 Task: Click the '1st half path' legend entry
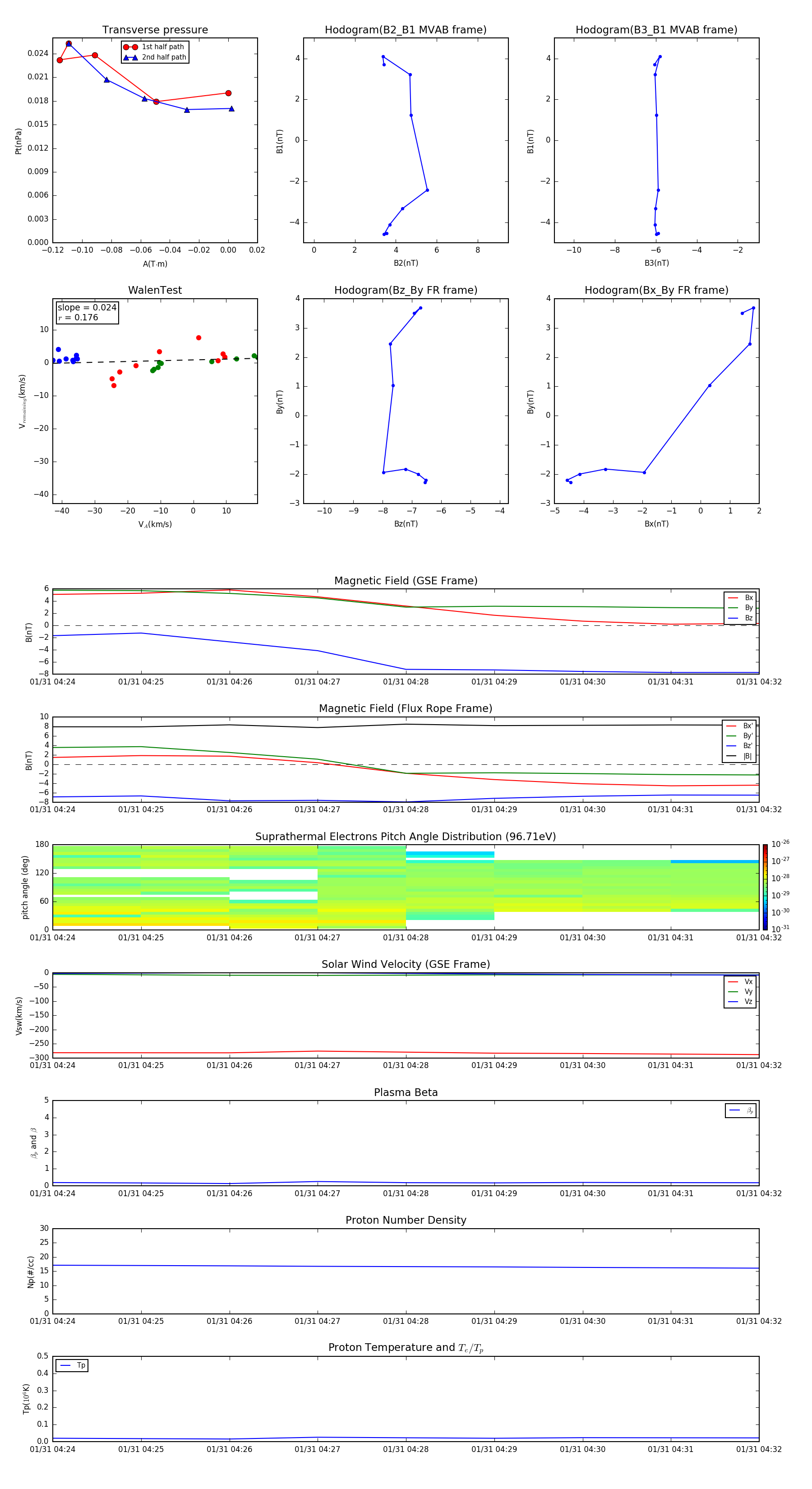pos(154,47)
